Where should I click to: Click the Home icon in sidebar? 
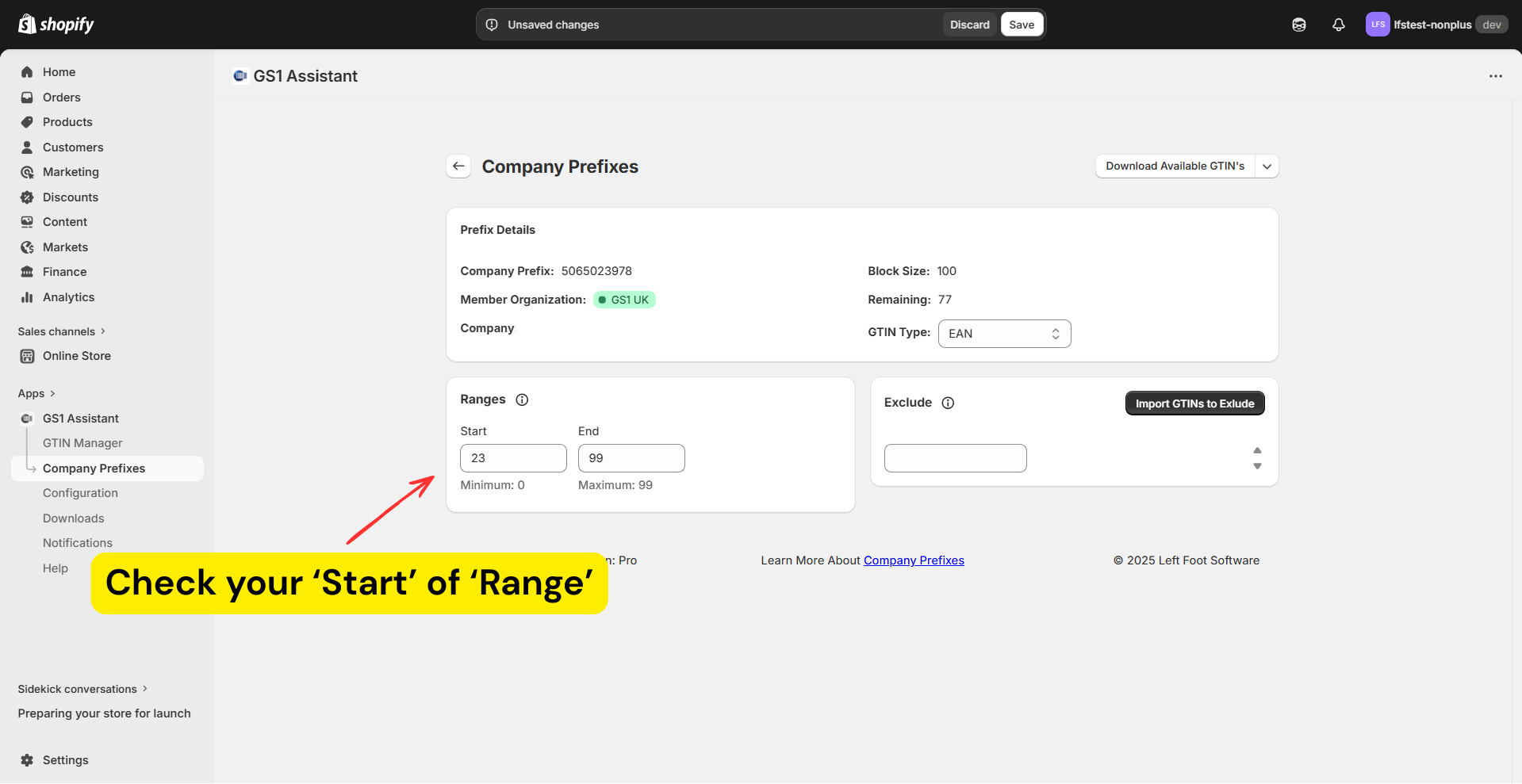(27, 72)
